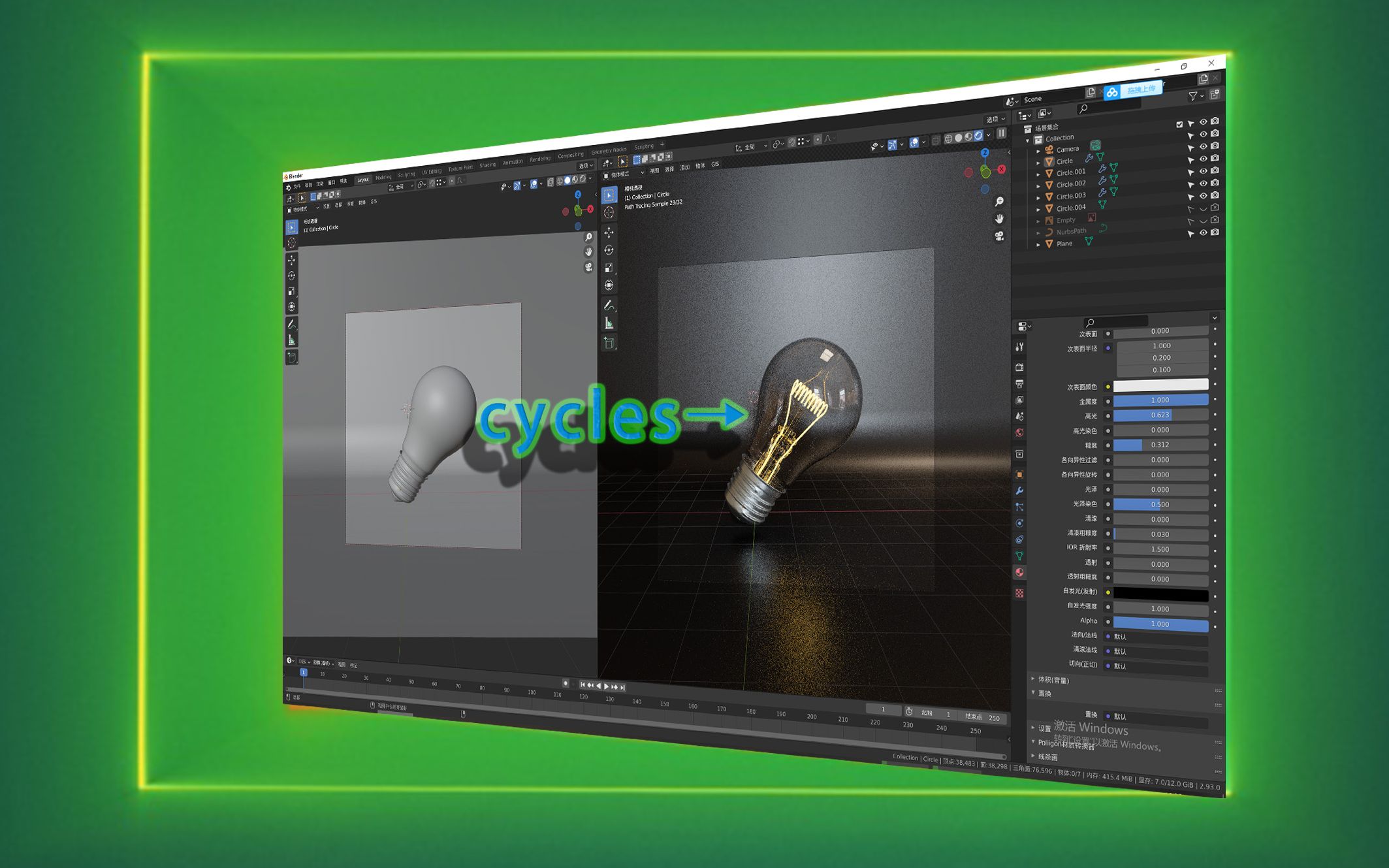Click zoom magnifier in left viewport
Screen dimensions: 1389x868
[588, 237]
